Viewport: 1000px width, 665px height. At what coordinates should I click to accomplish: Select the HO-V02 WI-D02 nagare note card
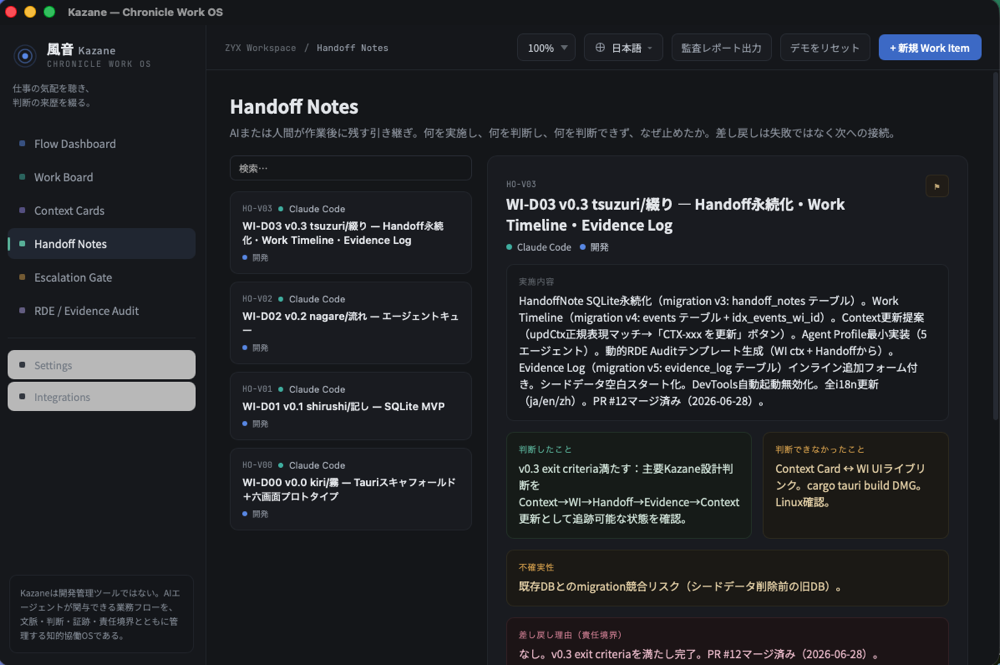[x=351, y=323]
